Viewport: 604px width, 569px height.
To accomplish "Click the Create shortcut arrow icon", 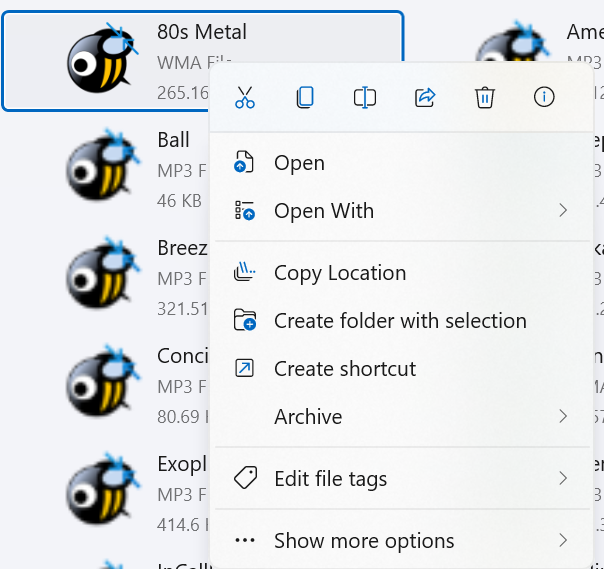I will pos(245,368).
